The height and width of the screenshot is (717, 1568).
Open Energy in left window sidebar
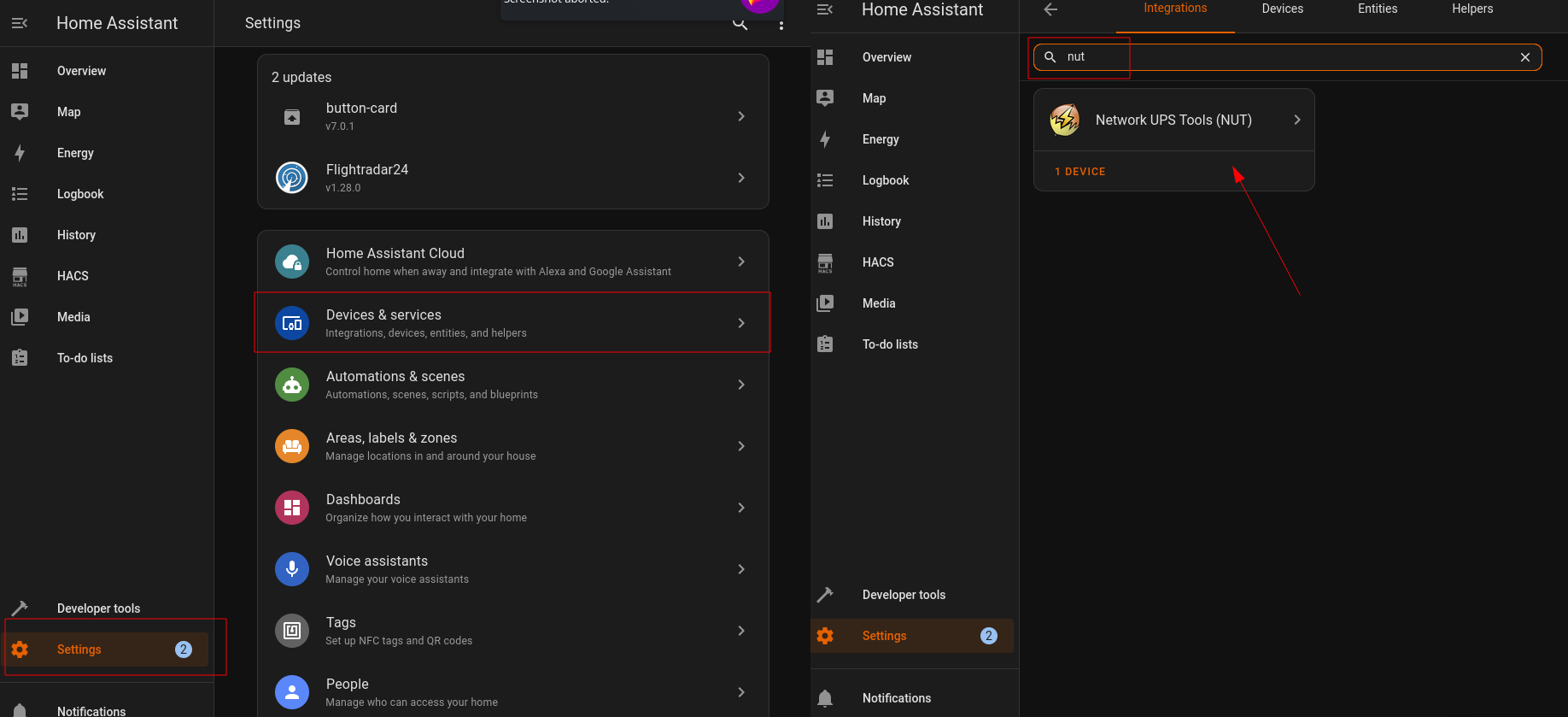[x=107, y=153]
